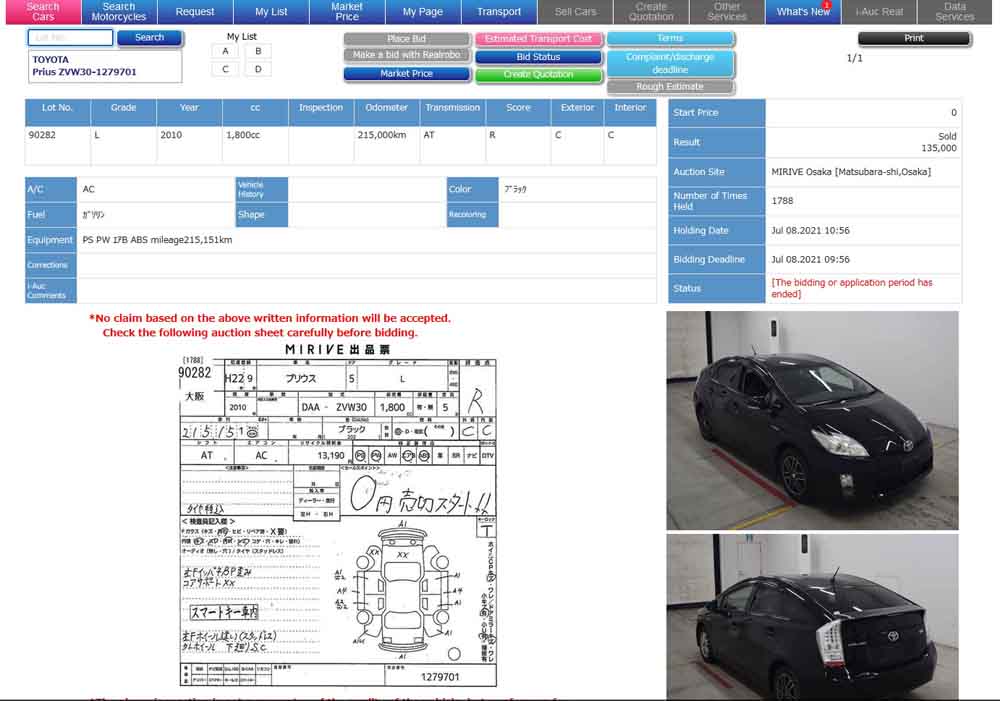Add to My List B
This screenshot has width=1000, height=701.
(258, 51)
